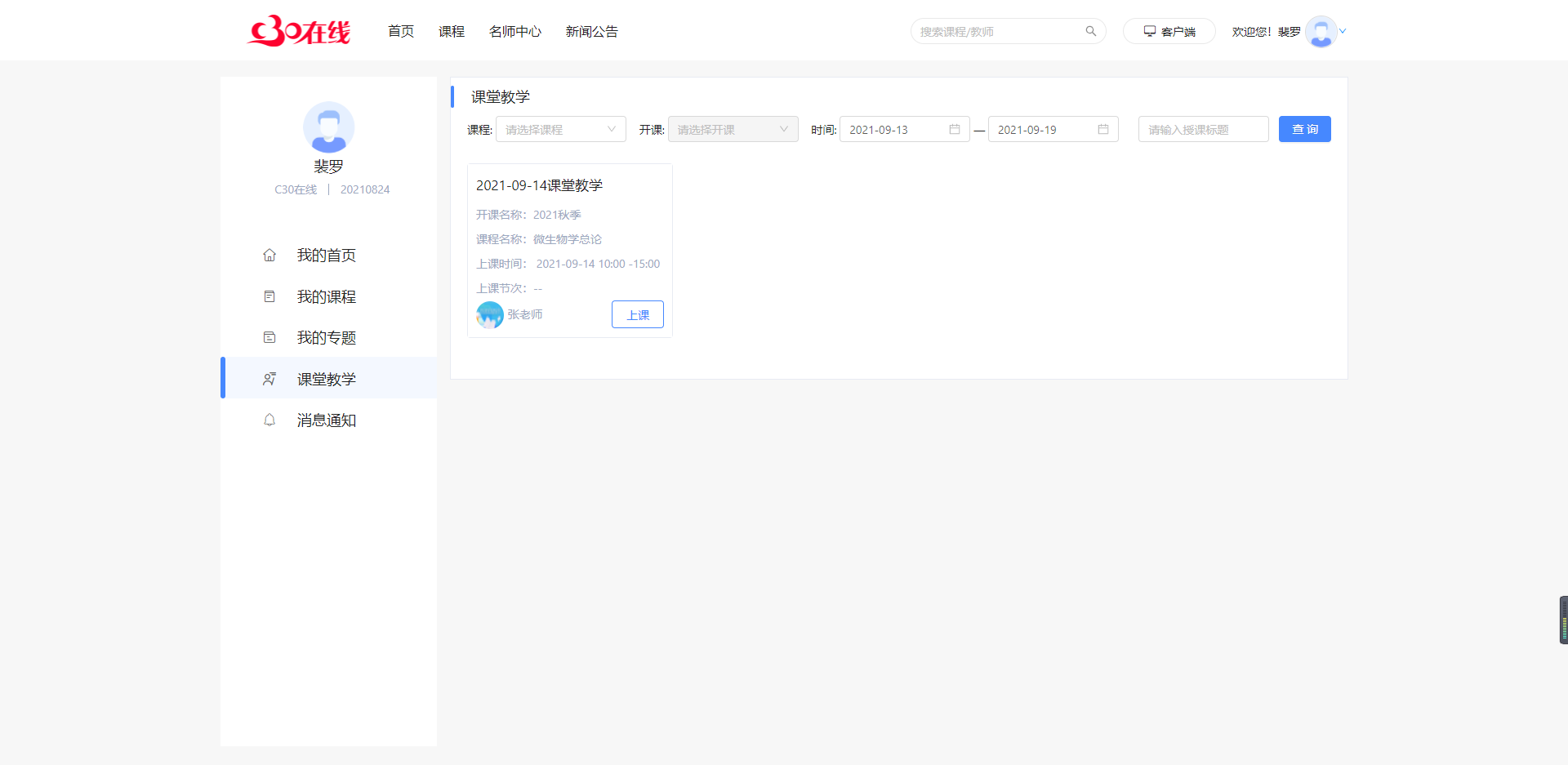Expand the user account dropdown next to 裴罗

point(1342,31)
